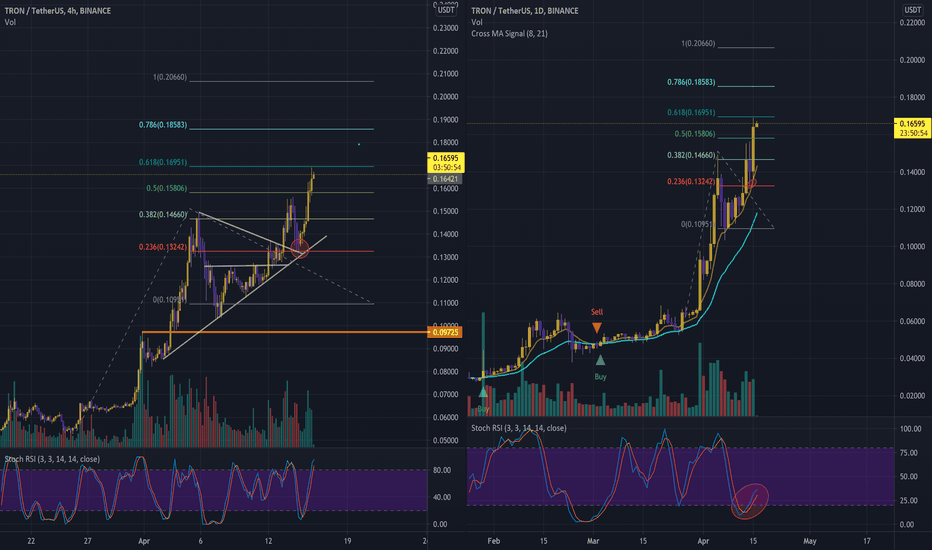Select the 0.5(0.15806) Fibonacci level on 1D chart
The width and height of the screenshot is (932, 550).
click(695, 134)
